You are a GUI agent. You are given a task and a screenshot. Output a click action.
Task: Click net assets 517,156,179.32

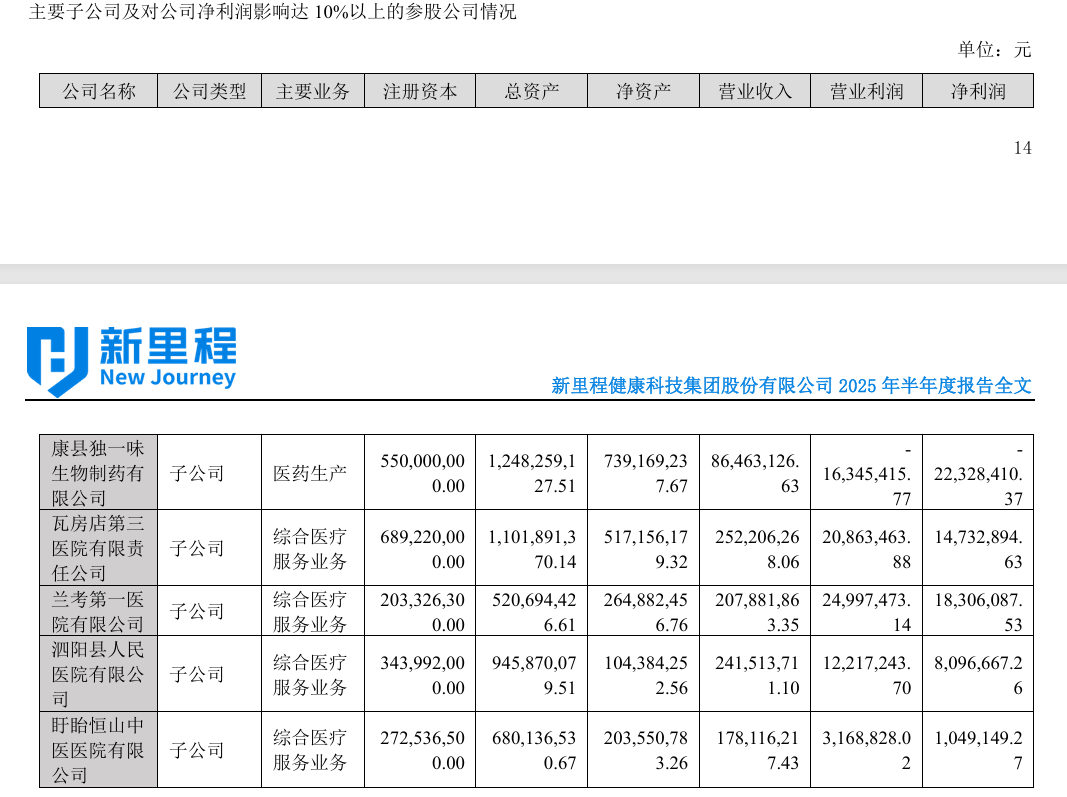click(646, 549)
